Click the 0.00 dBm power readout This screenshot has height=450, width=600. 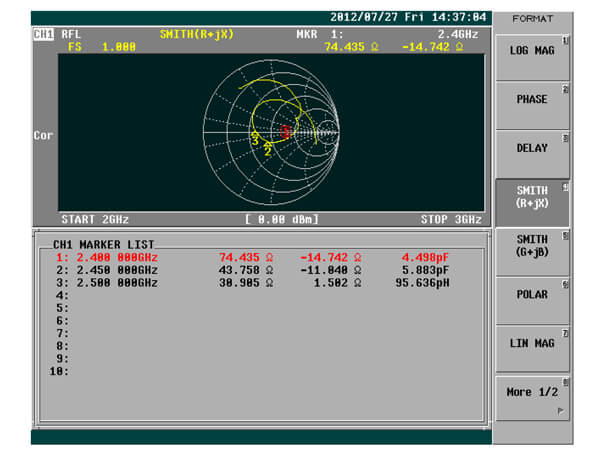coord(282,220)
